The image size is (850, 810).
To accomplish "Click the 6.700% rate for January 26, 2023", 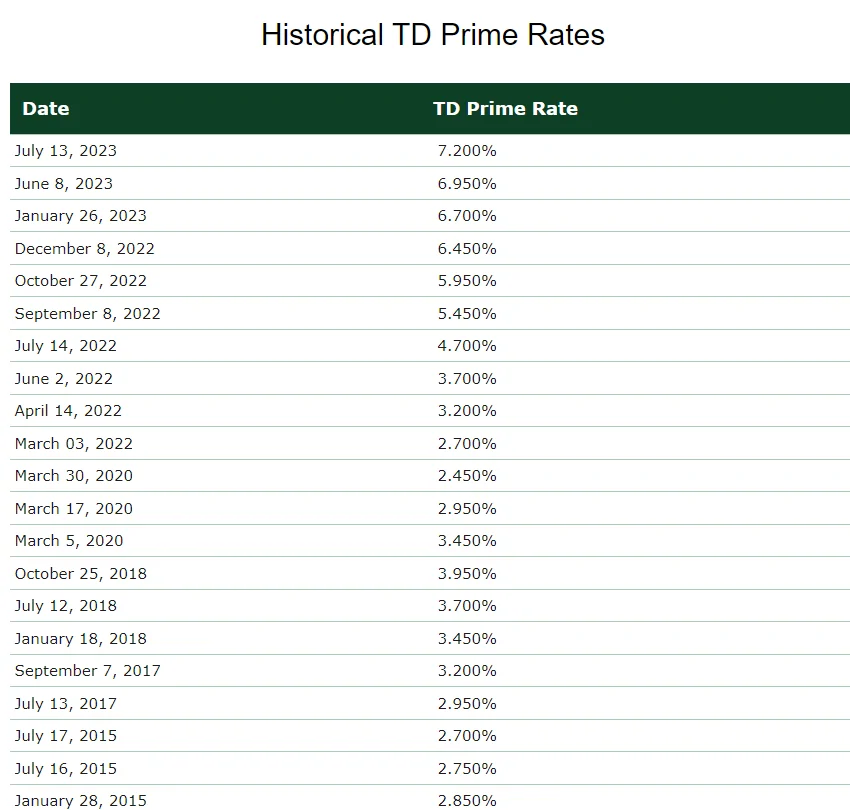I will [x=467, y=216].
